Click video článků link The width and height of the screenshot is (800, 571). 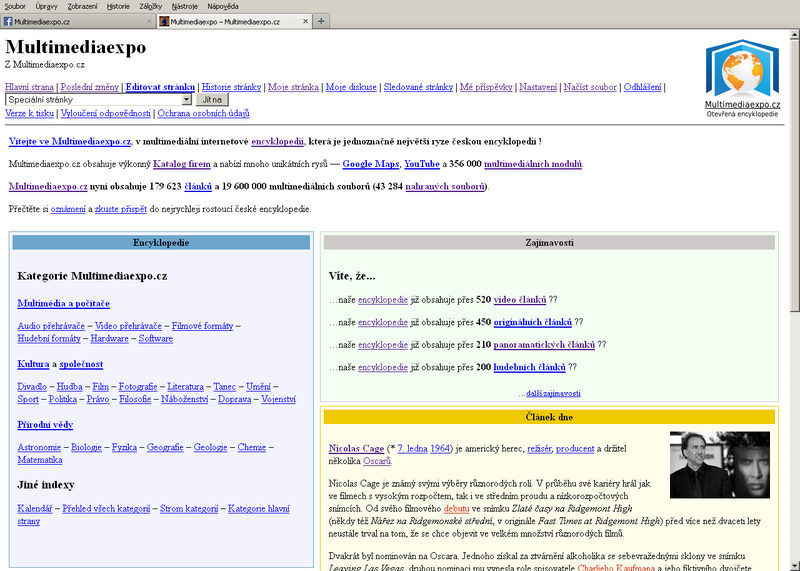[520, 300]
